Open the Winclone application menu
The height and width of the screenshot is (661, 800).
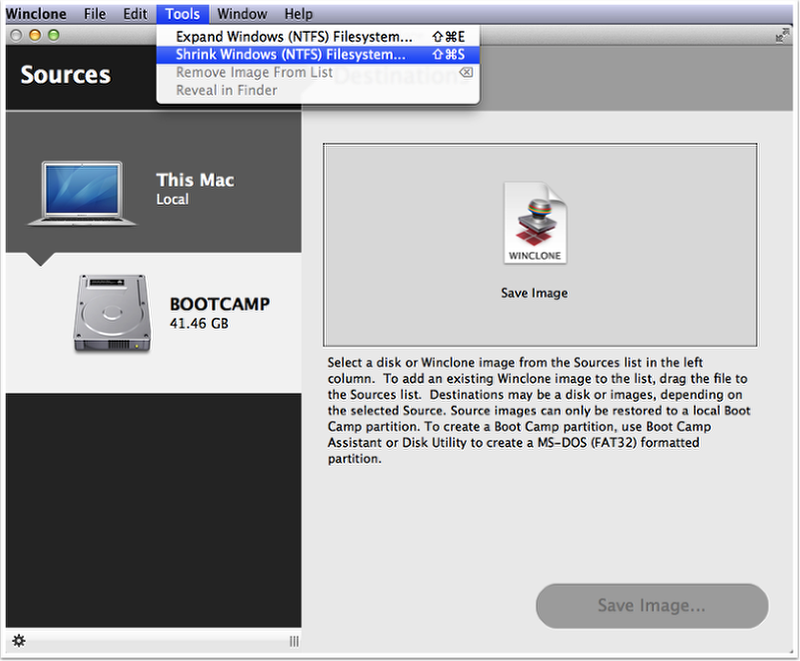36,14
